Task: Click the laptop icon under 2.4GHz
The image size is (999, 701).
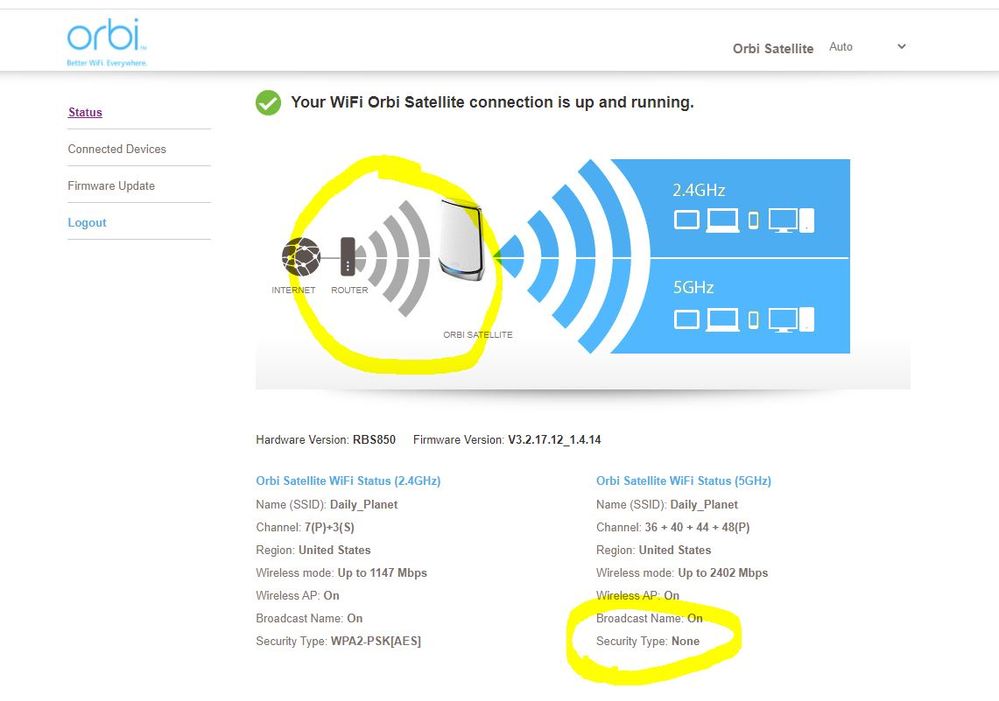Action: [722, 220]
